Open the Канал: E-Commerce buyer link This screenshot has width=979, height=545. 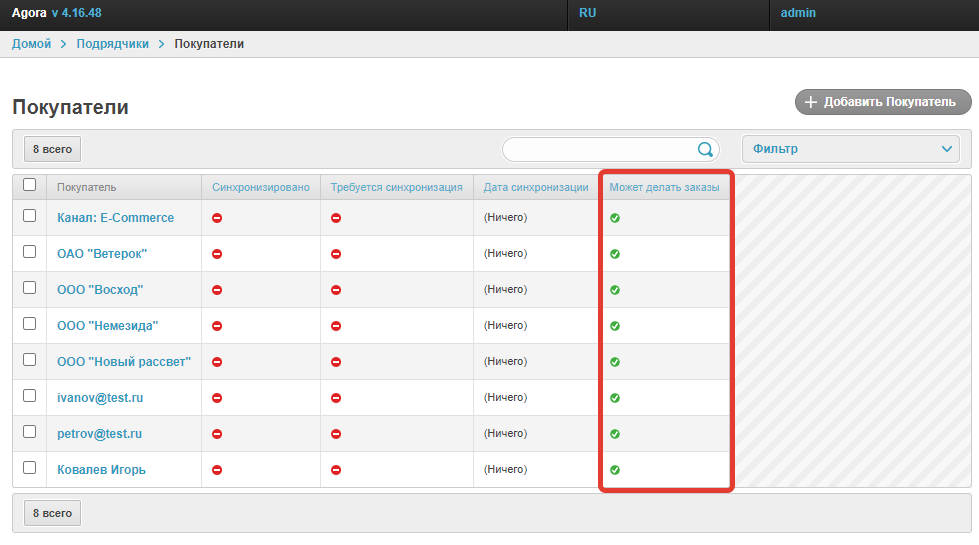pyautogui.click(x=115, y=218)
